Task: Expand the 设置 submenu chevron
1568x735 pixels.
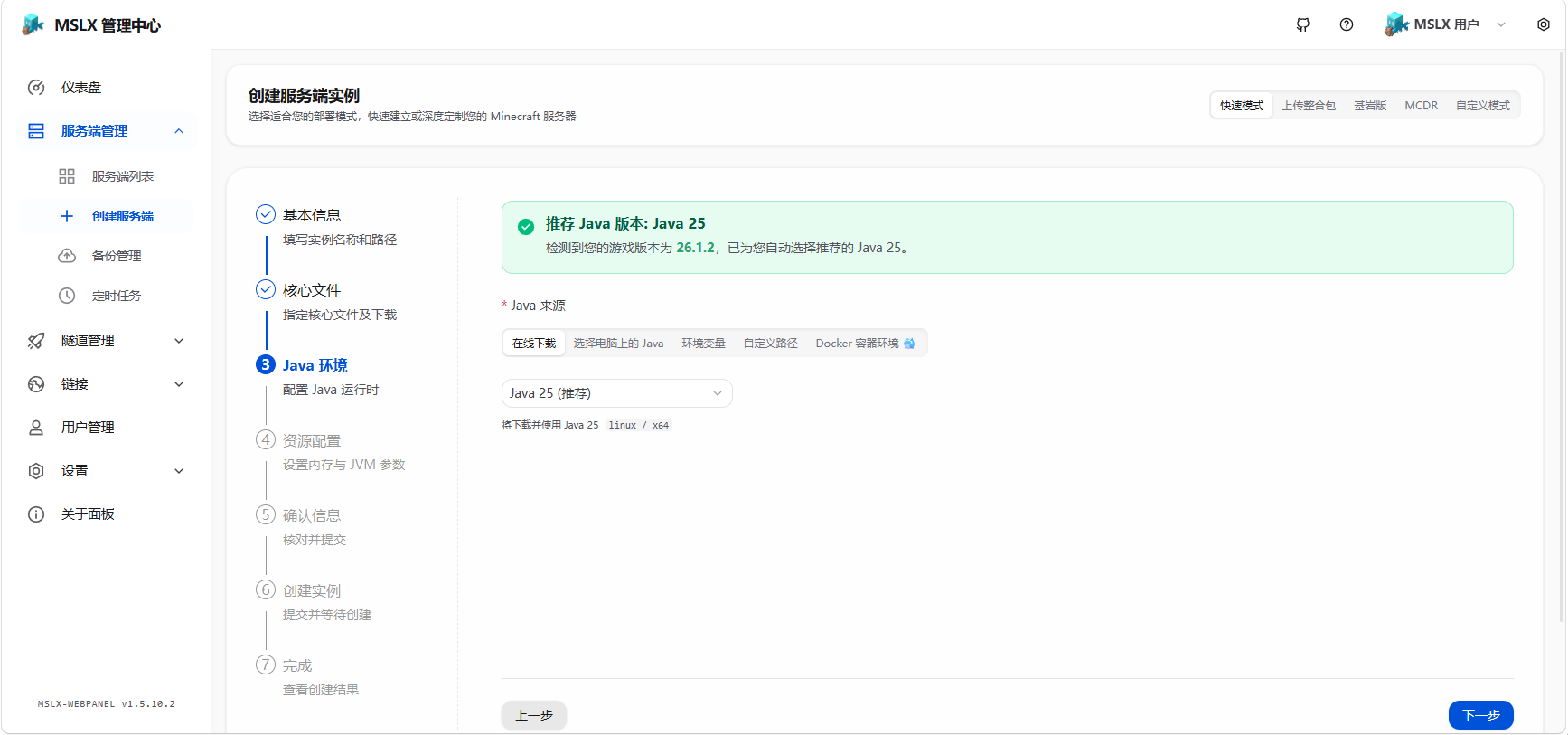Action: tap(179, 471)
